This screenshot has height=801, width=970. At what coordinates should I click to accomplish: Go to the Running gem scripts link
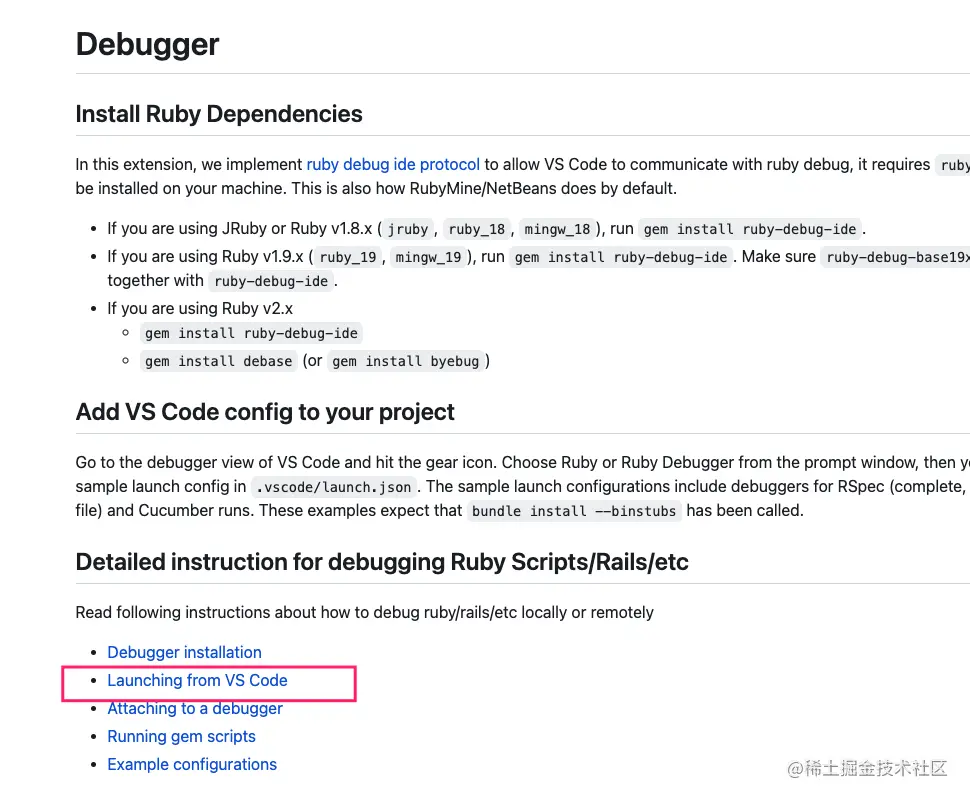pyautogui.click(x=181, y=736)
